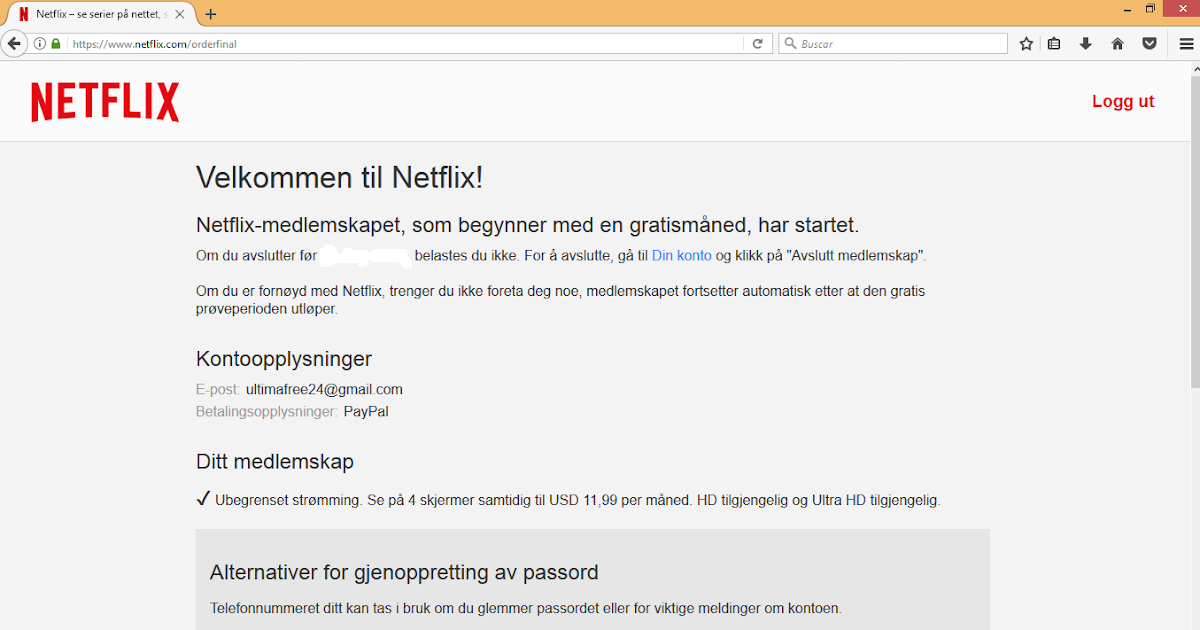Open the Library clipboard icon
Viewport: 1200px width, 630px height.
point(1054,43)
